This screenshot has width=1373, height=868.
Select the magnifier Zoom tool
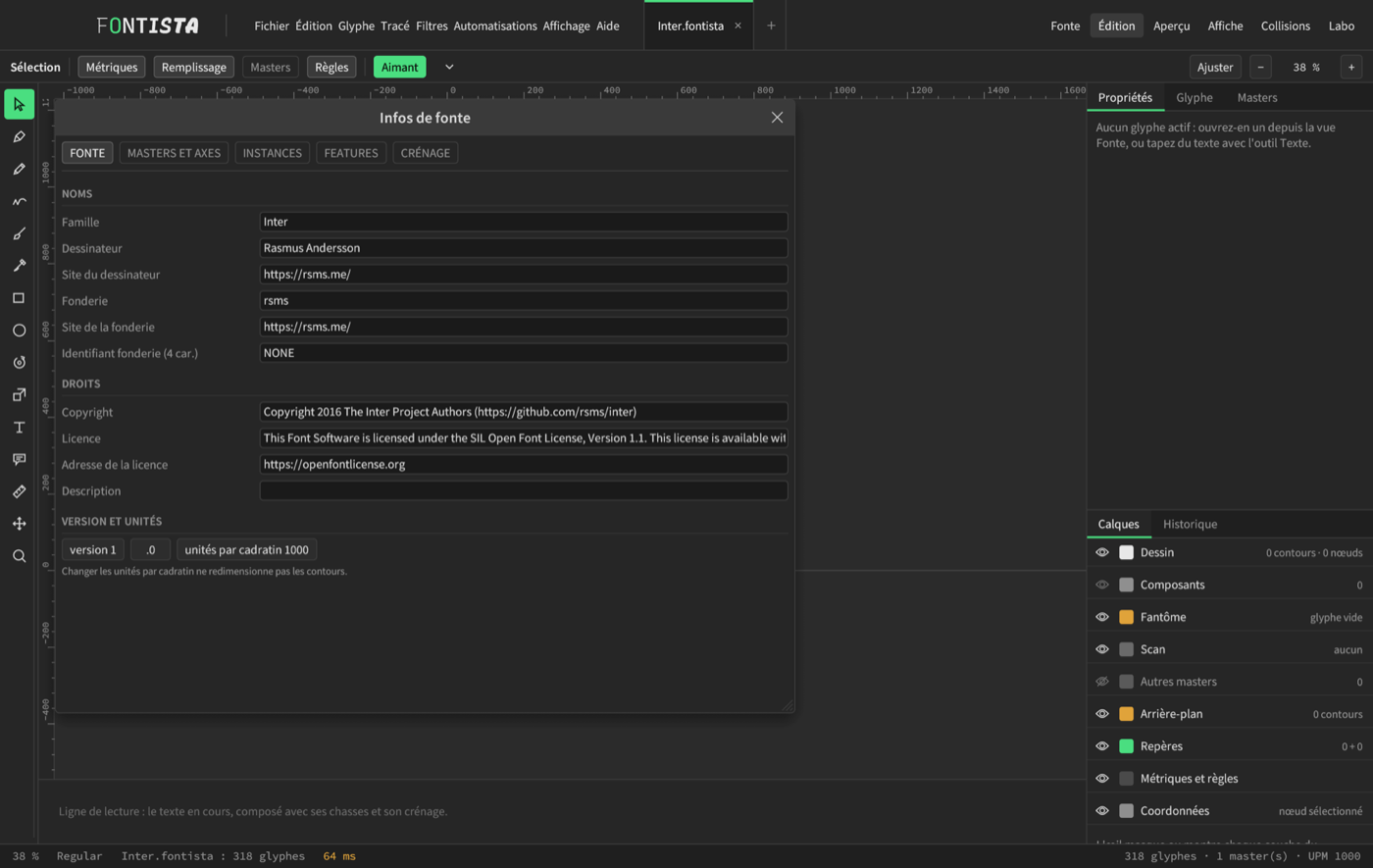[x=19, y=556]
